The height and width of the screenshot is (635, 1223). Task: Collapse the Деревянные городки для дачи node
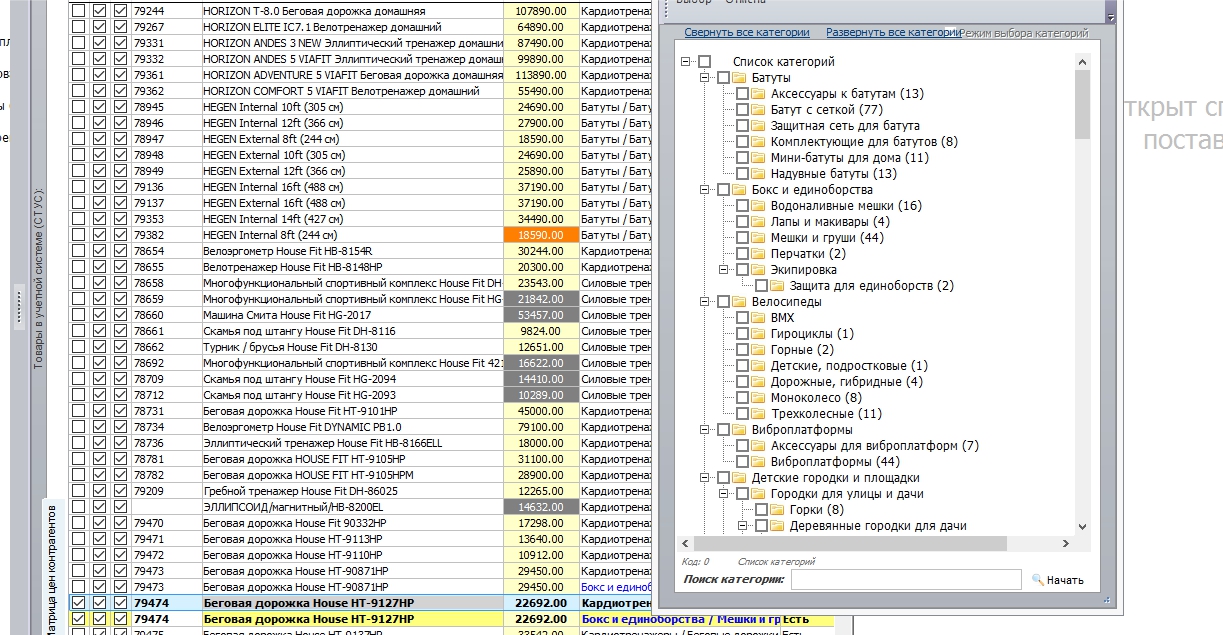point(743,526)
